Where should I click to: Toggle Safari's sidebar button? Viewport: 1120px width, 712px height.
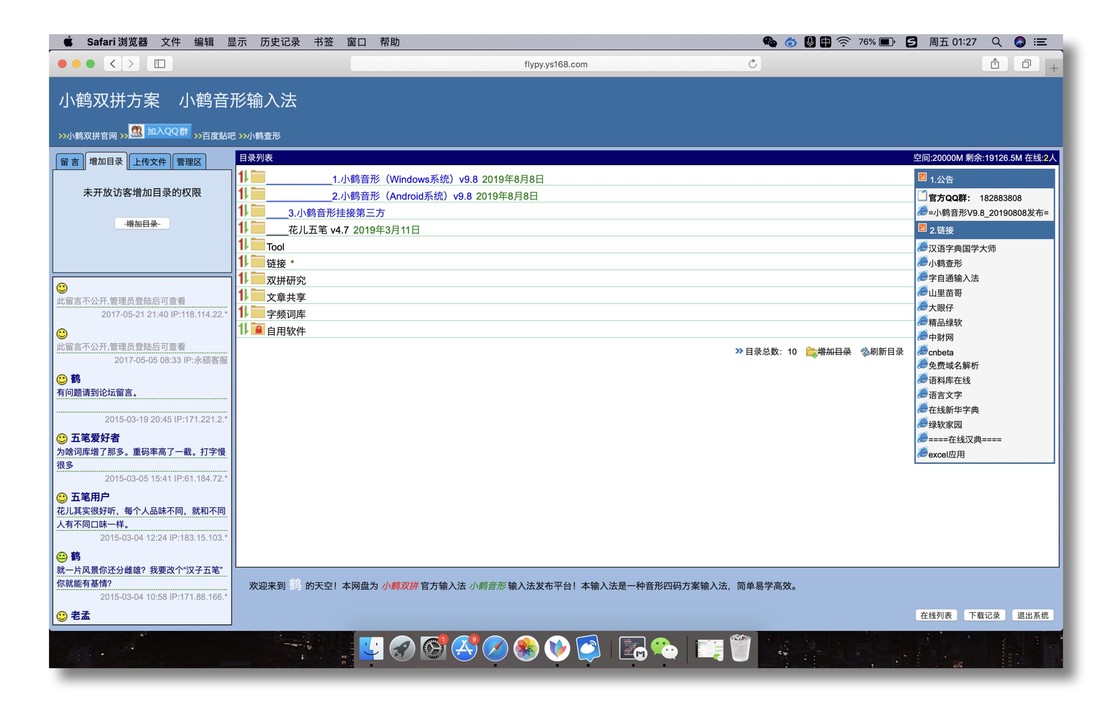pos(159,64)
